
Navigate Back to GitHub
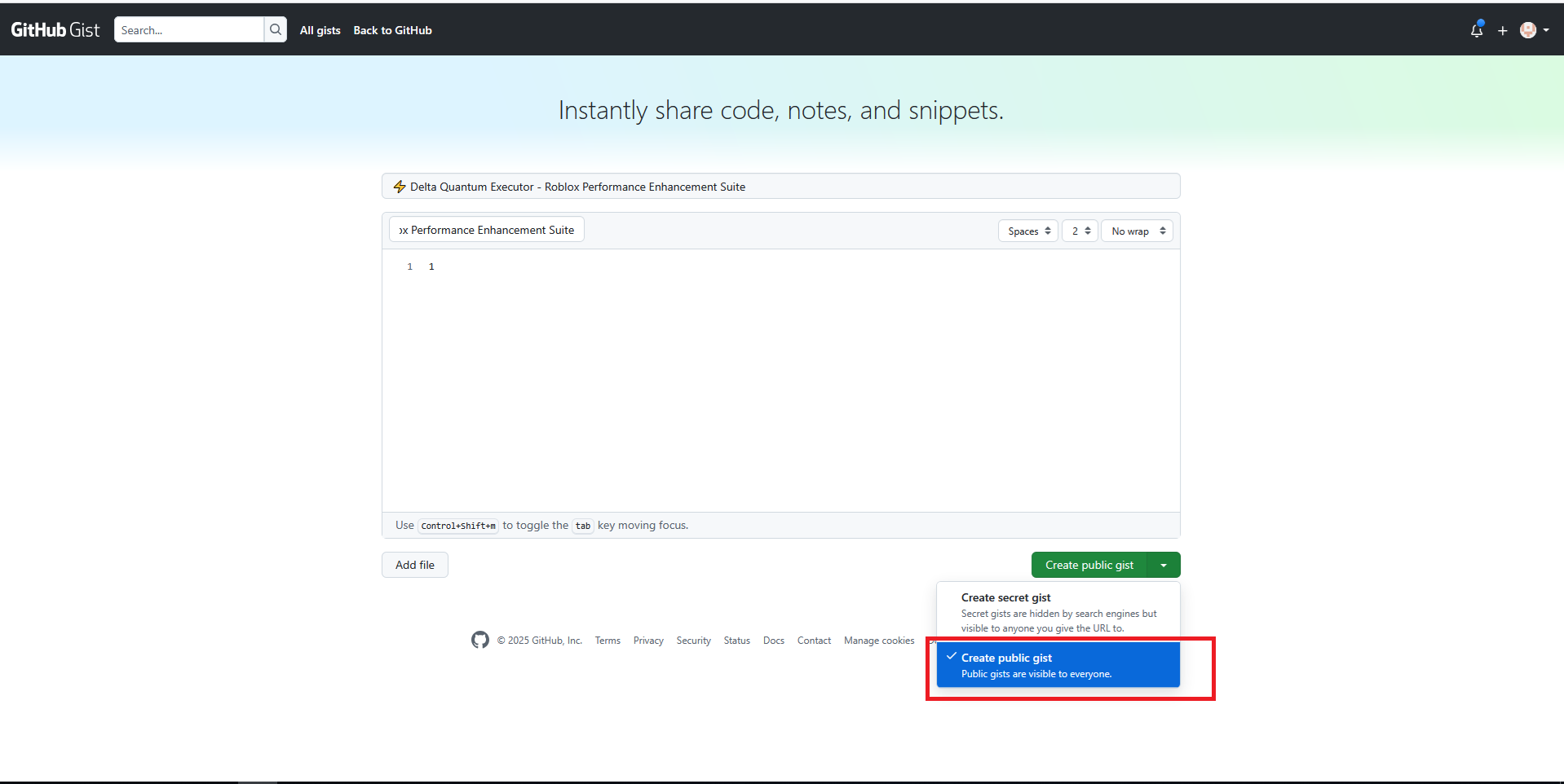tap(392, 30)
